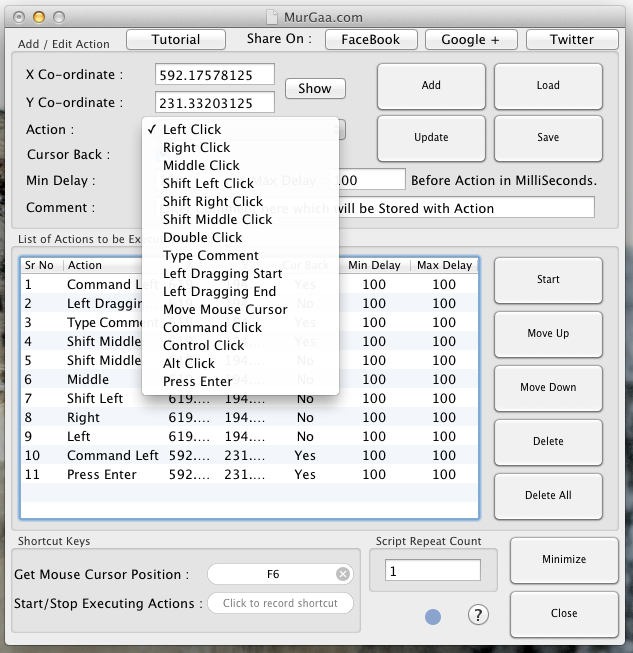The width and height of the screenshot is (633, 653).
Task: Select row 10 Command Left action
Action: point(249,455)
